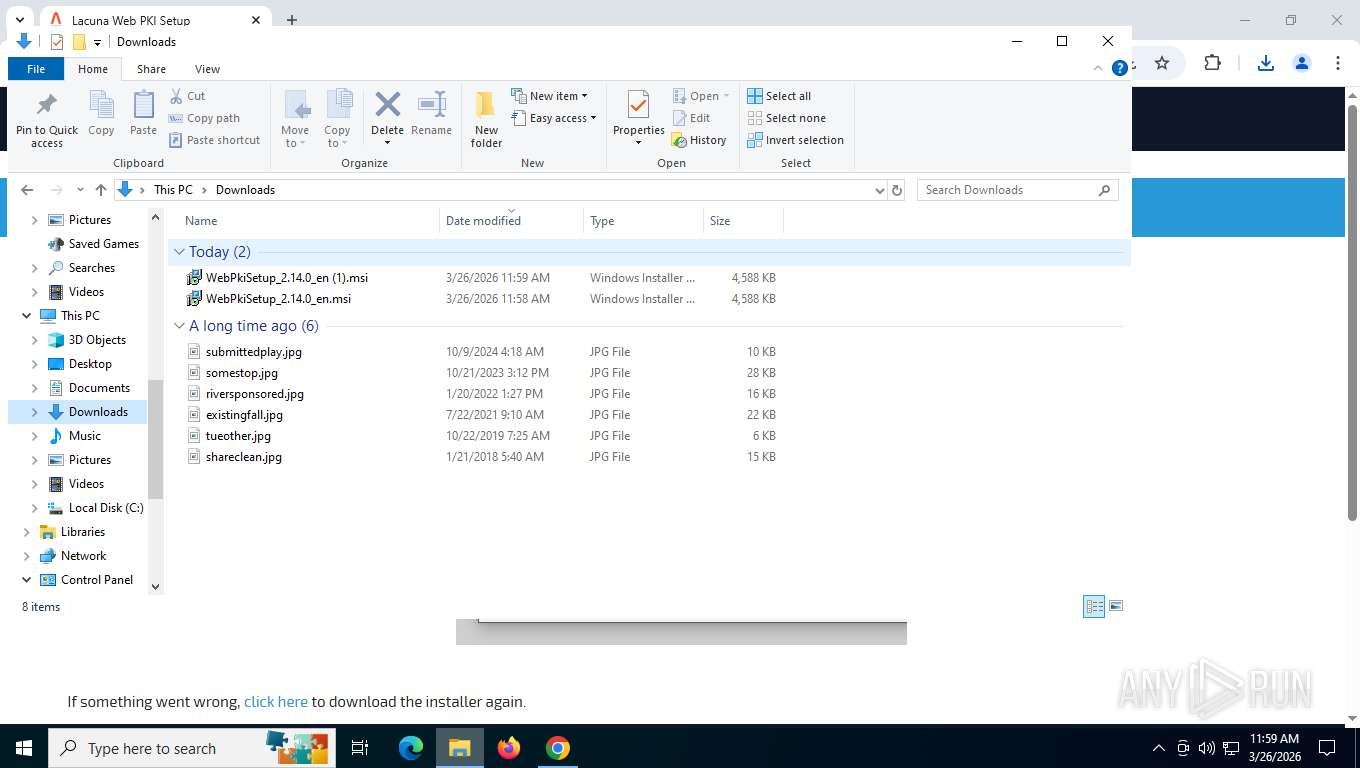Click Invert selection in ribbon
Screen dimensions: 1360x768
[x=796, y=140]
